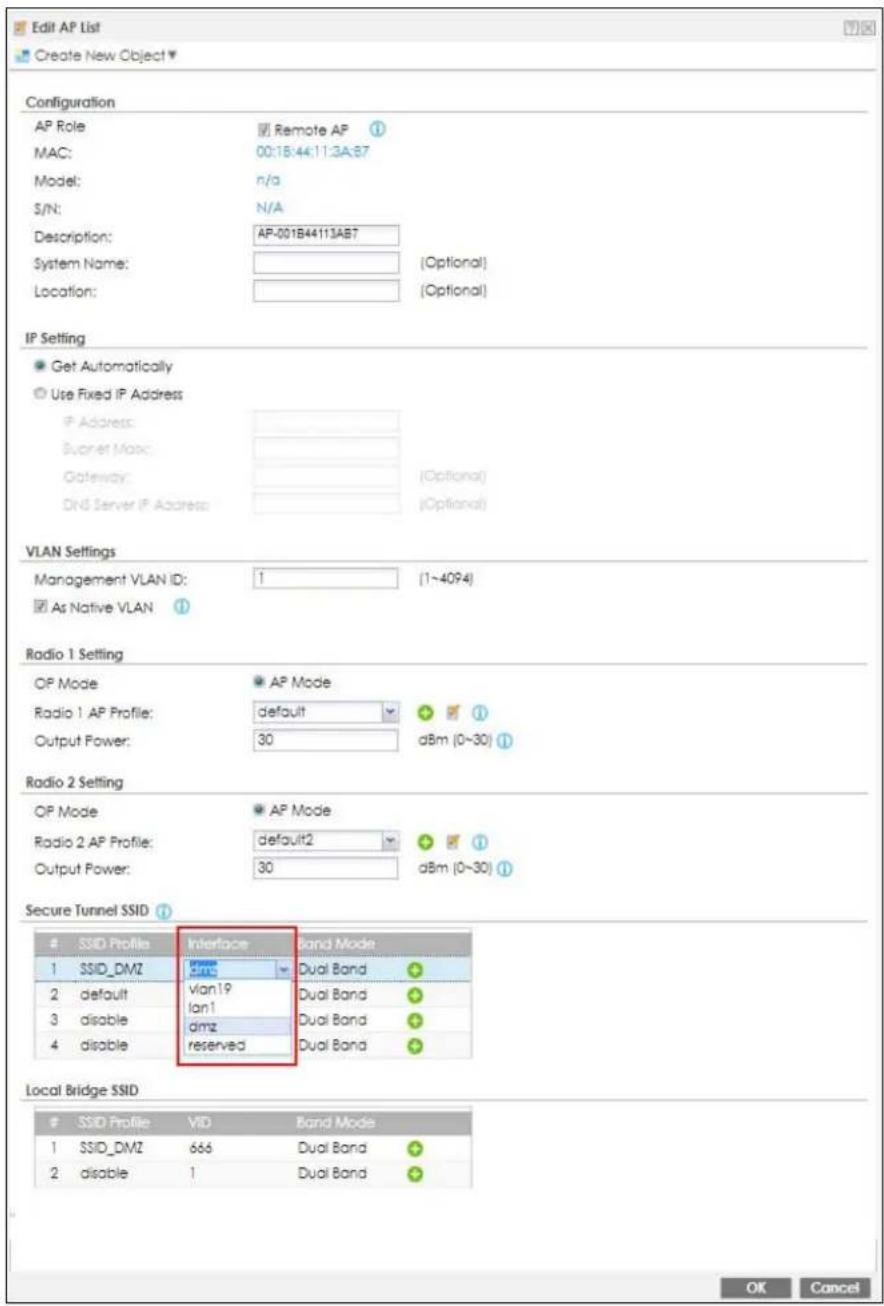Select the Use Fixed IP Address option

(x=38, y=394)
